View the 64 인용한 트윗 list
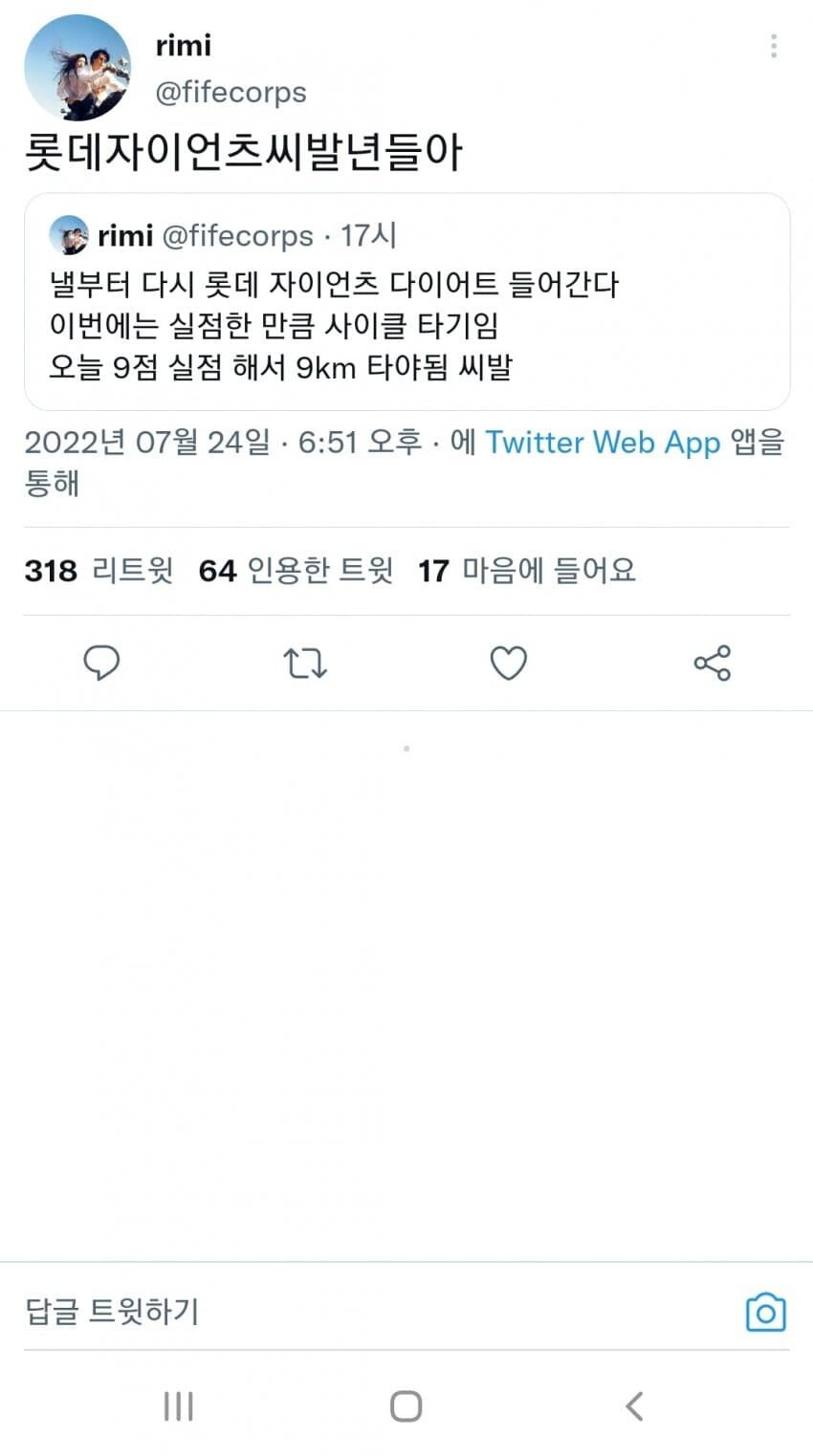The image size is (813, 1456). tap(296, 571)
